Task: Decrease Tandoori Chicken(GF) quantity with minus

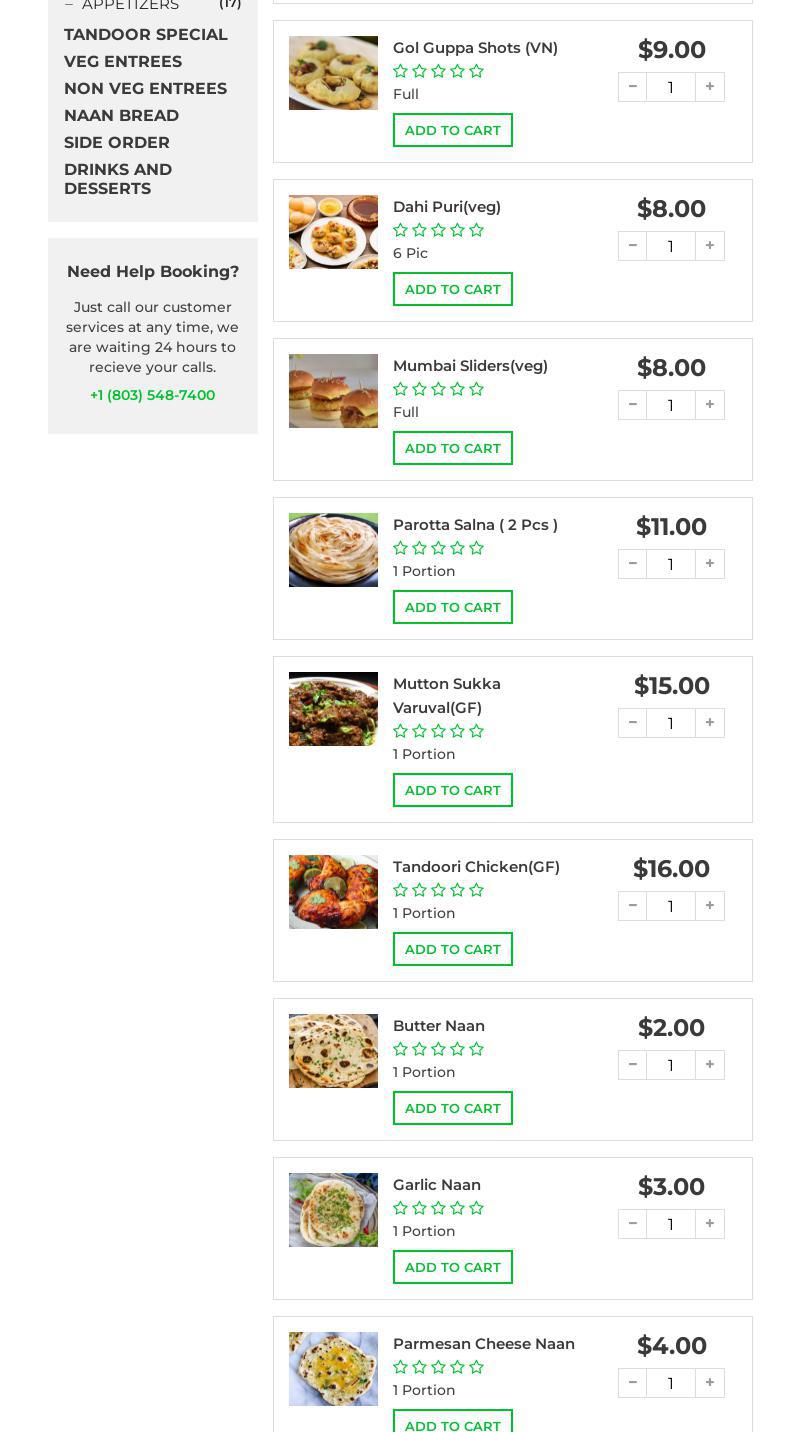Action: point(632,906)
